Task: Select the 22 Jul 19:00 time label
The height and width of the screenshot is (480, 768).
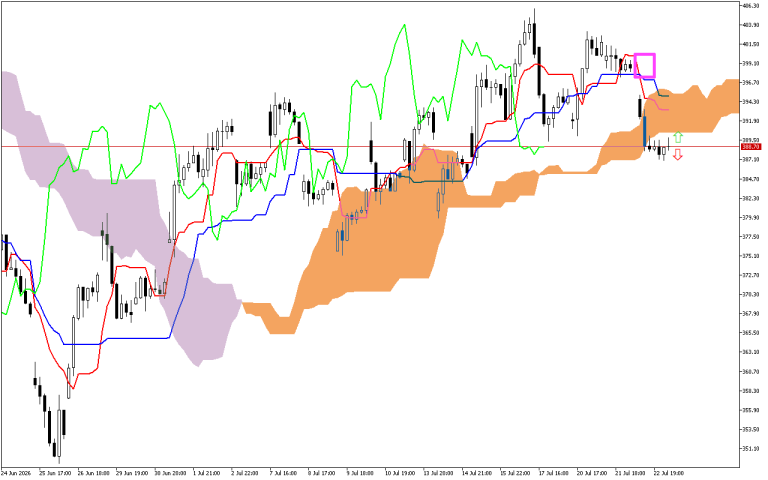Action: (x=667, y=473)
